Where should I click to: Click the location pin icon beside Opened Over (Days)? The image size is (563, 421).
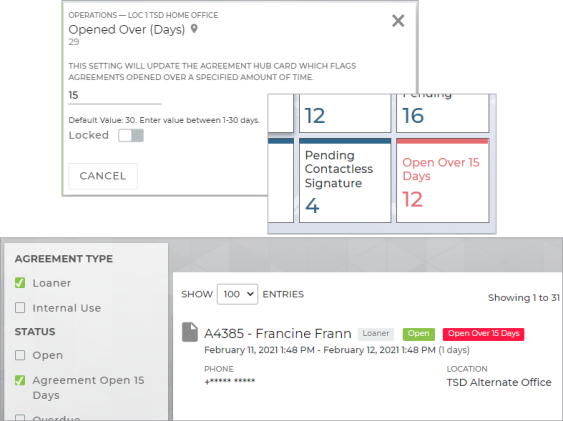(194, 29)
